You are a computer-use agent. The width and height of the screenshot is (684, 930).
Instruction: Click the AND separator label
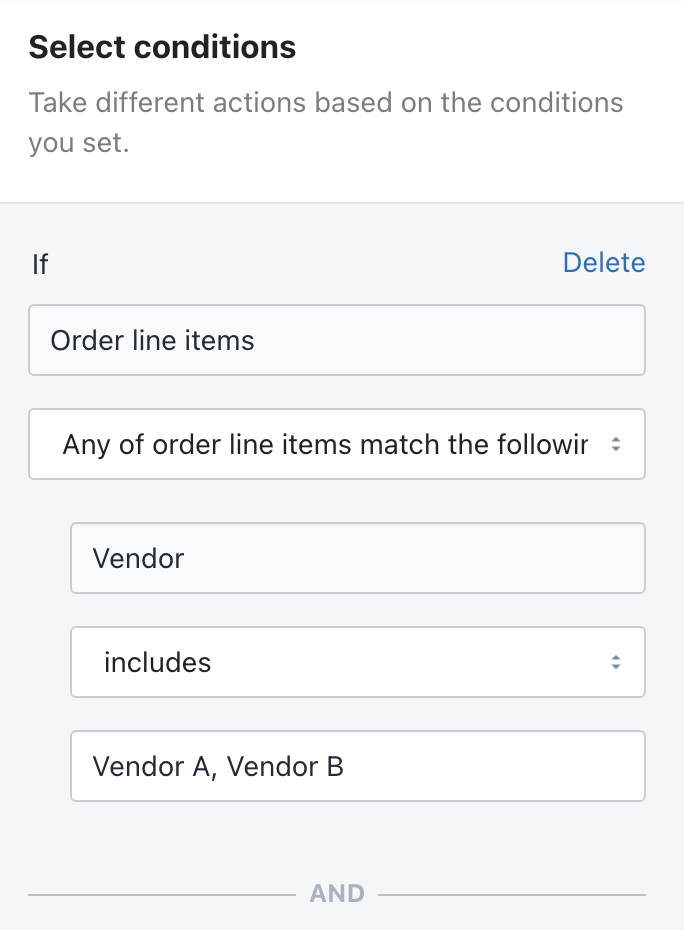coord(337,893)
